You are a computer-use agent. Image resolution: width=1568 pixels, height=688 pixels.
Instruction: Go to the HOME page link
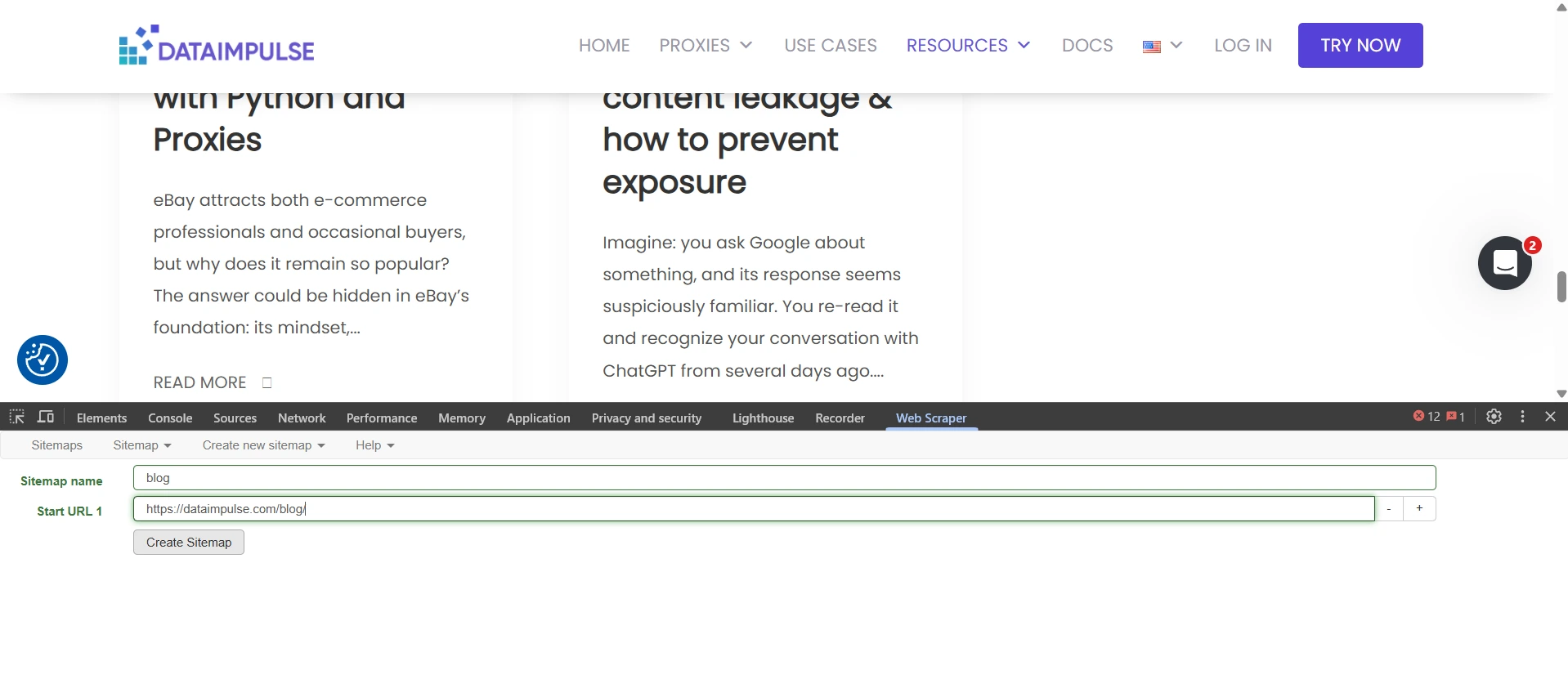point(604,45)
